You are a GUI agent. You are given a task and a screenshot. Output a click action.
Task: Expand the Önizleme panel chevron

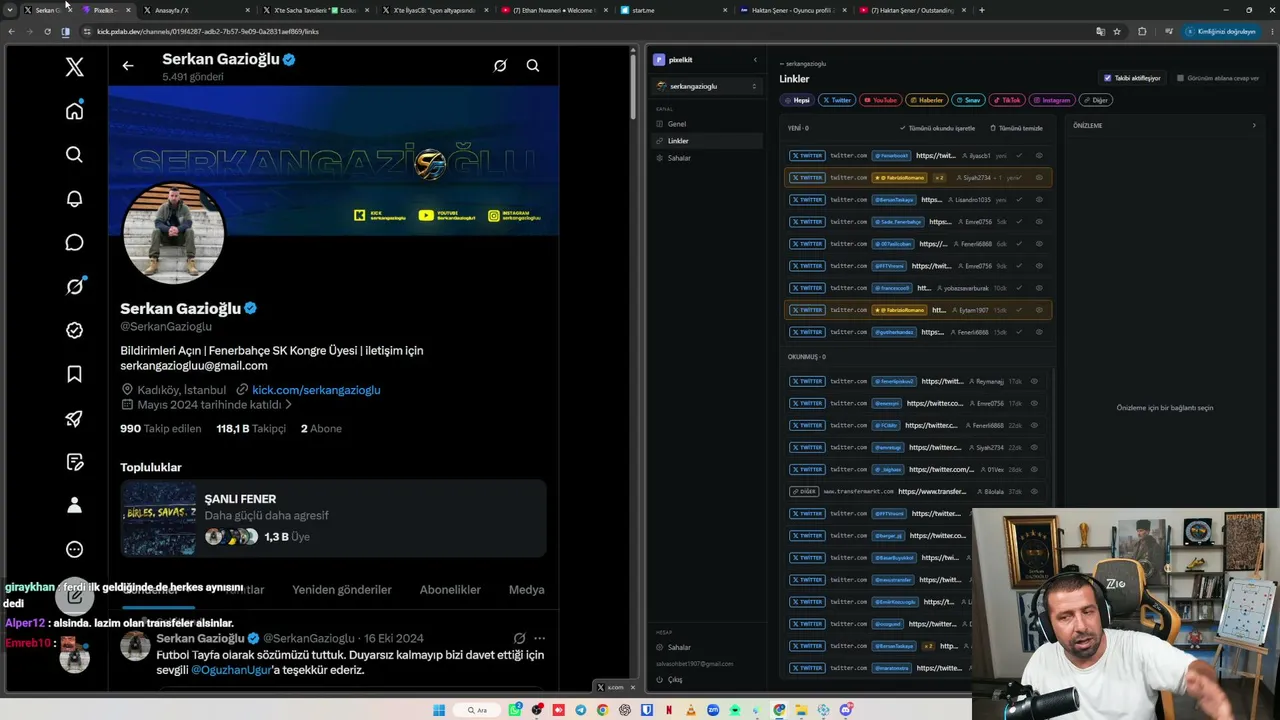click(1254, 126)
